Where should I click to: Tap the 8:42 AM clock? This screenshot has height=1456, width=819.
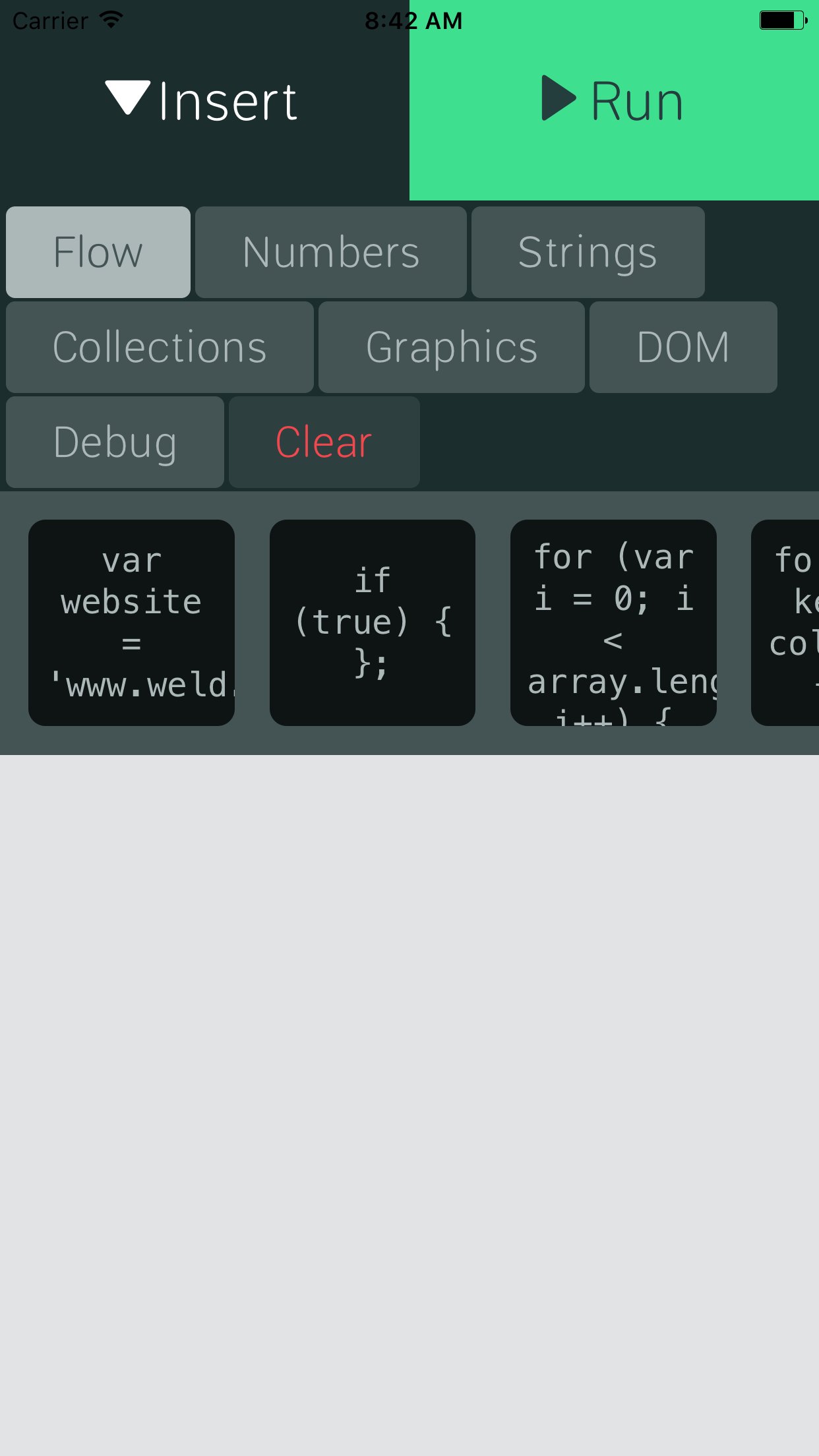pos(413,21)
